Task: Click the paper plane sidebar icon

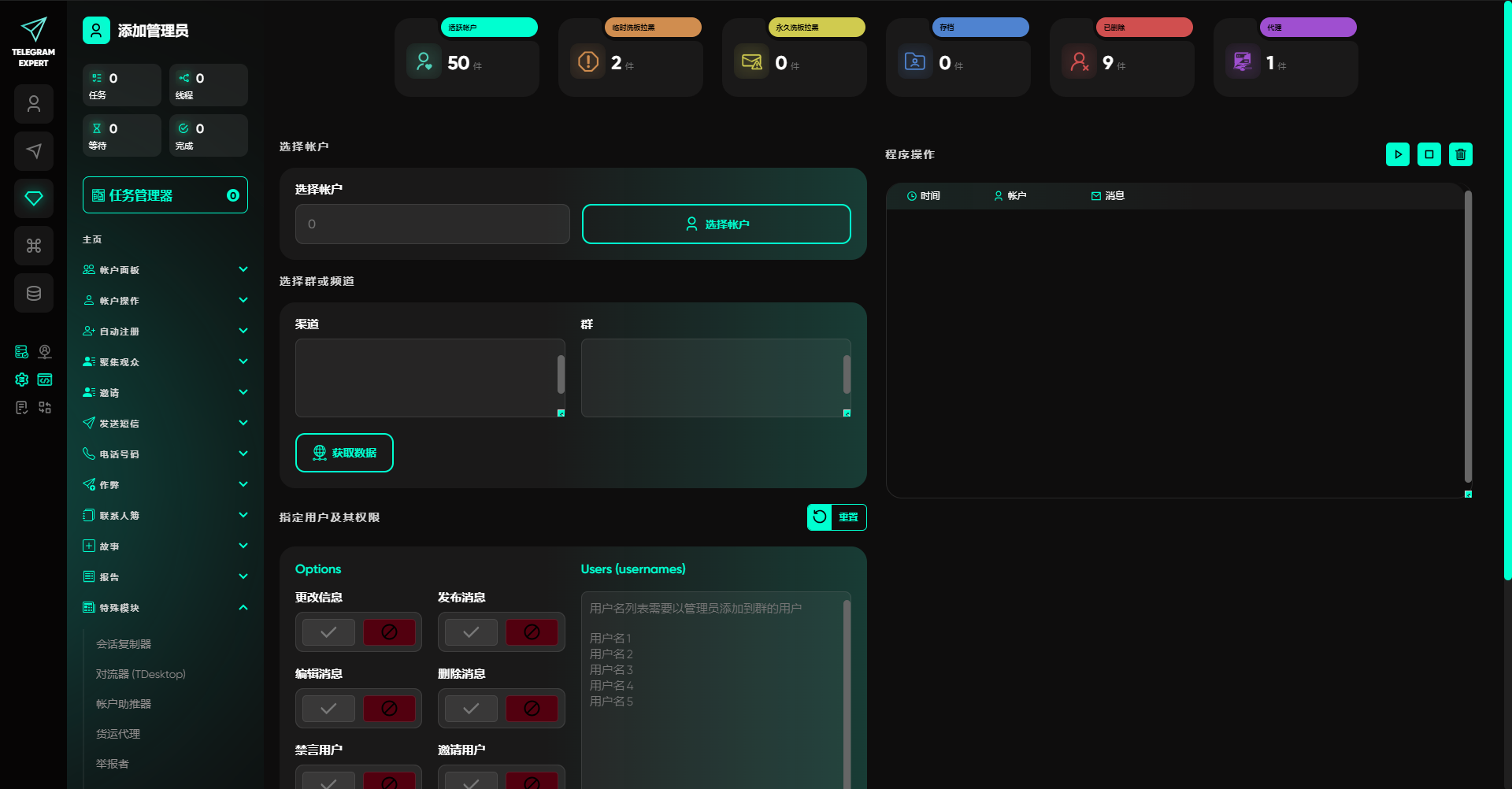Action: click(34, 151)
